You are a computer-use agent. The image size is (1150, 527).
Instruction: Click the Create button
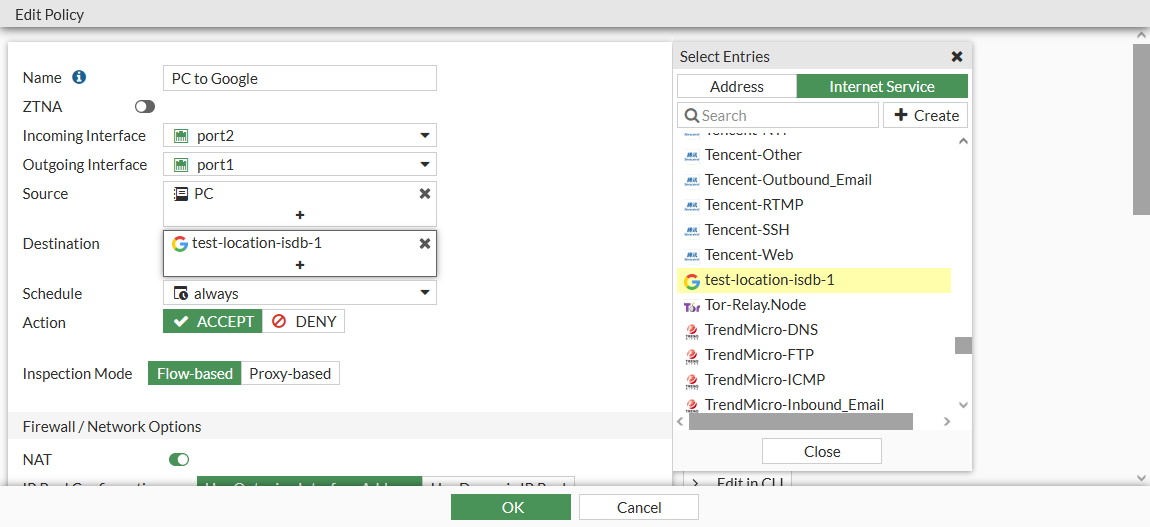tap(926, 115)
